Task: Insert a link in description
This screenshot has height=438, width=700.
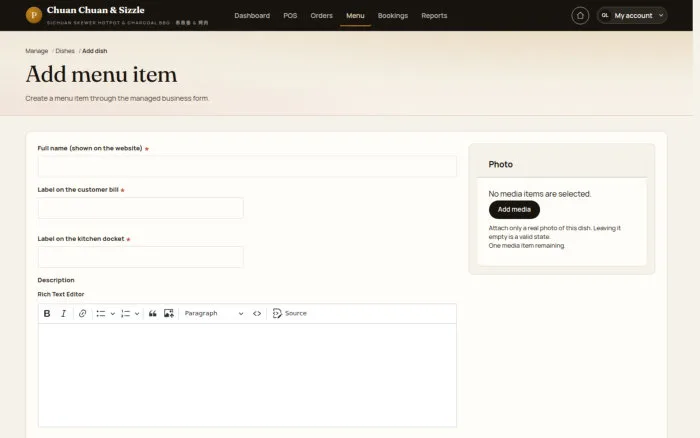Action: tap(82, 313)
